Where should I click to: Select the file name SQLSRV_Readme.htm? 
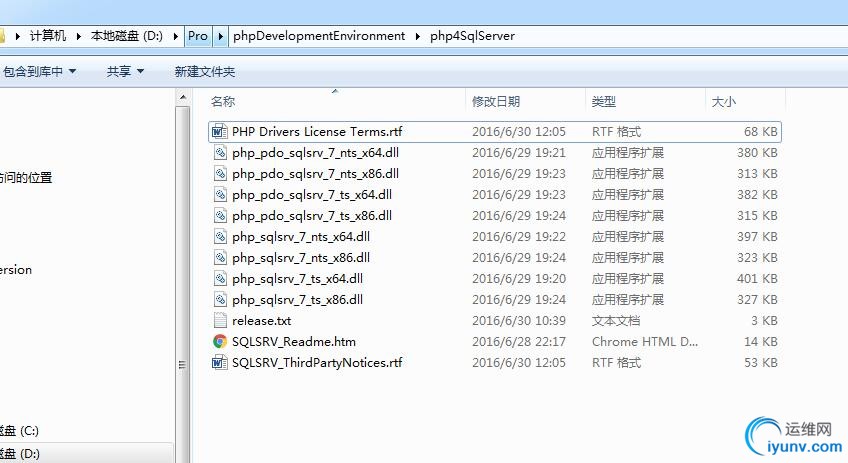point(294,341)
